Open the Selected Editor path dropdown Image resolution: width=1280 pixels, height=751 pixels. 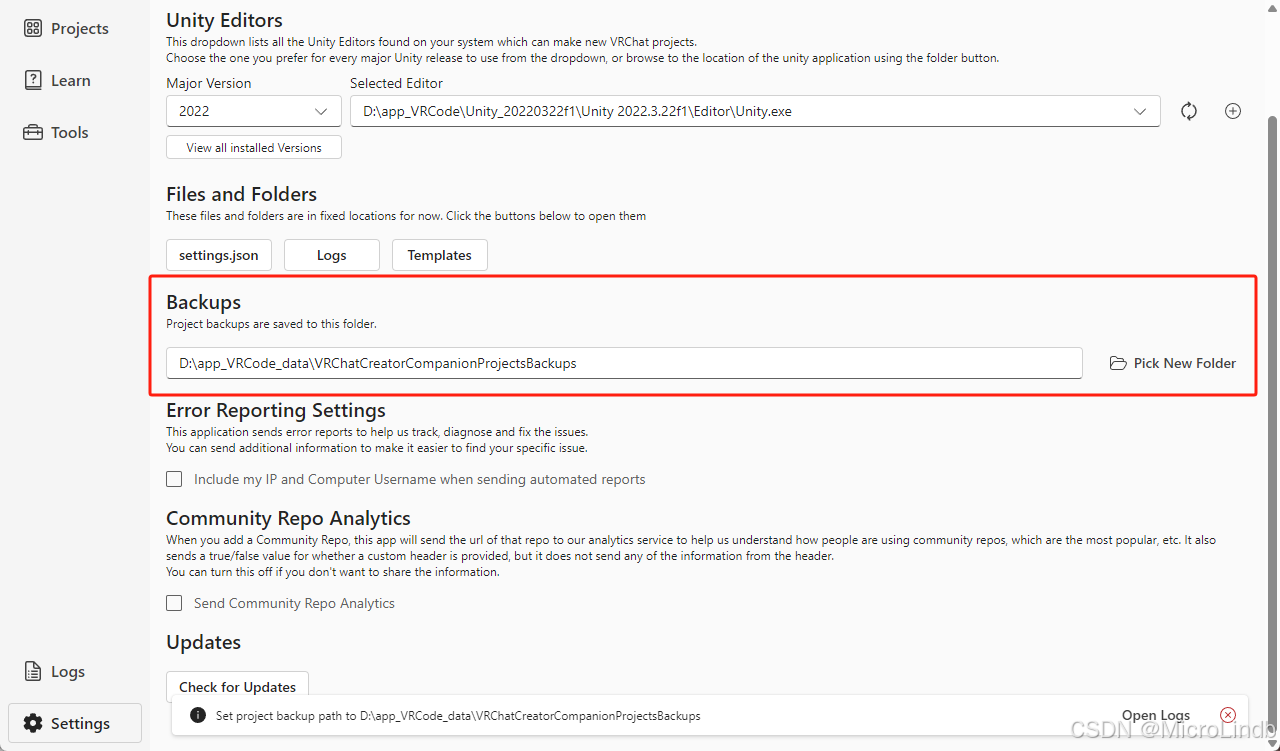coord(755,111)
